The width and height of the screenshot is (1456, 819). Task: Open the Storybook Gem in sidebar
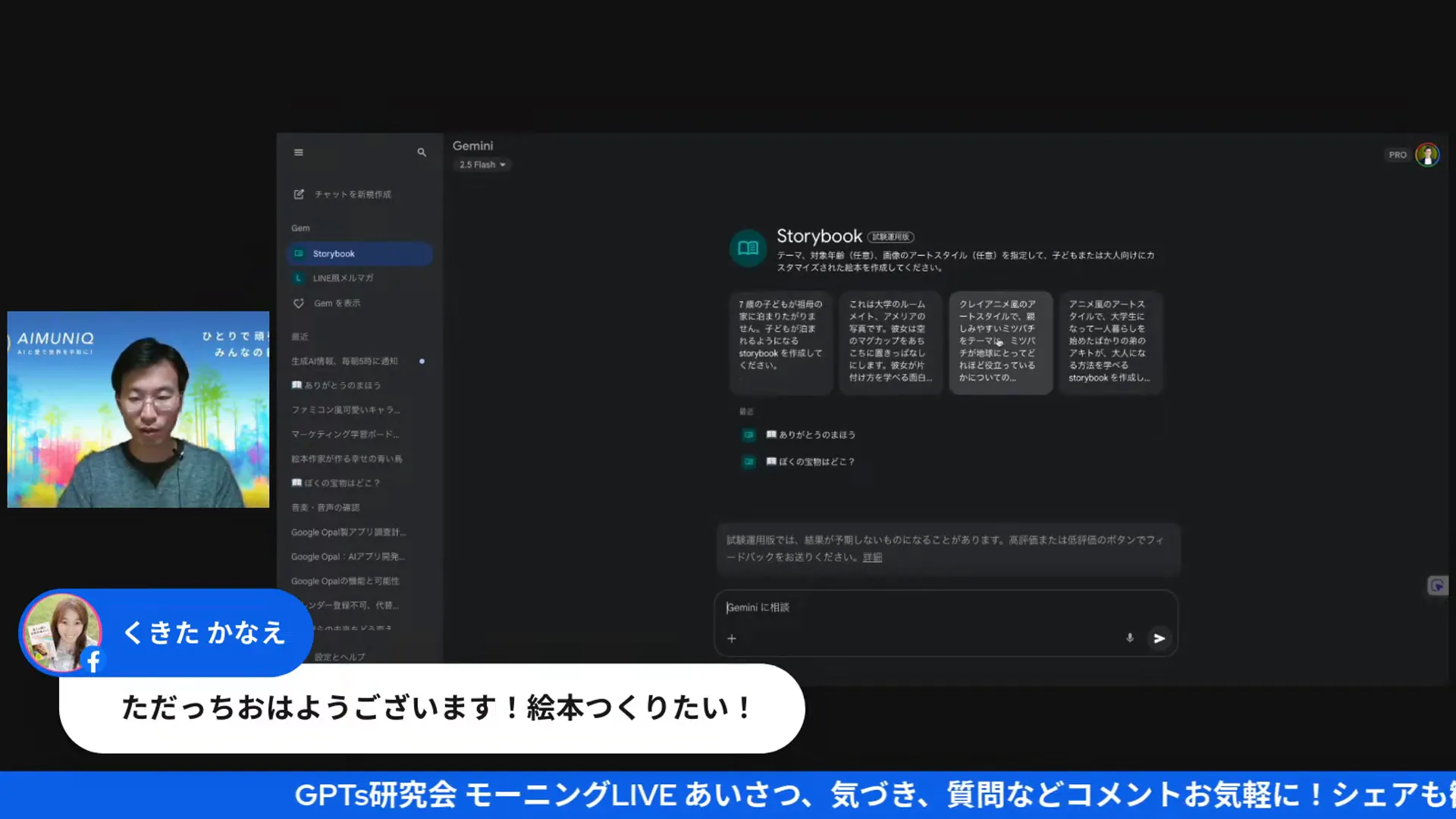[x=359, y=253]
